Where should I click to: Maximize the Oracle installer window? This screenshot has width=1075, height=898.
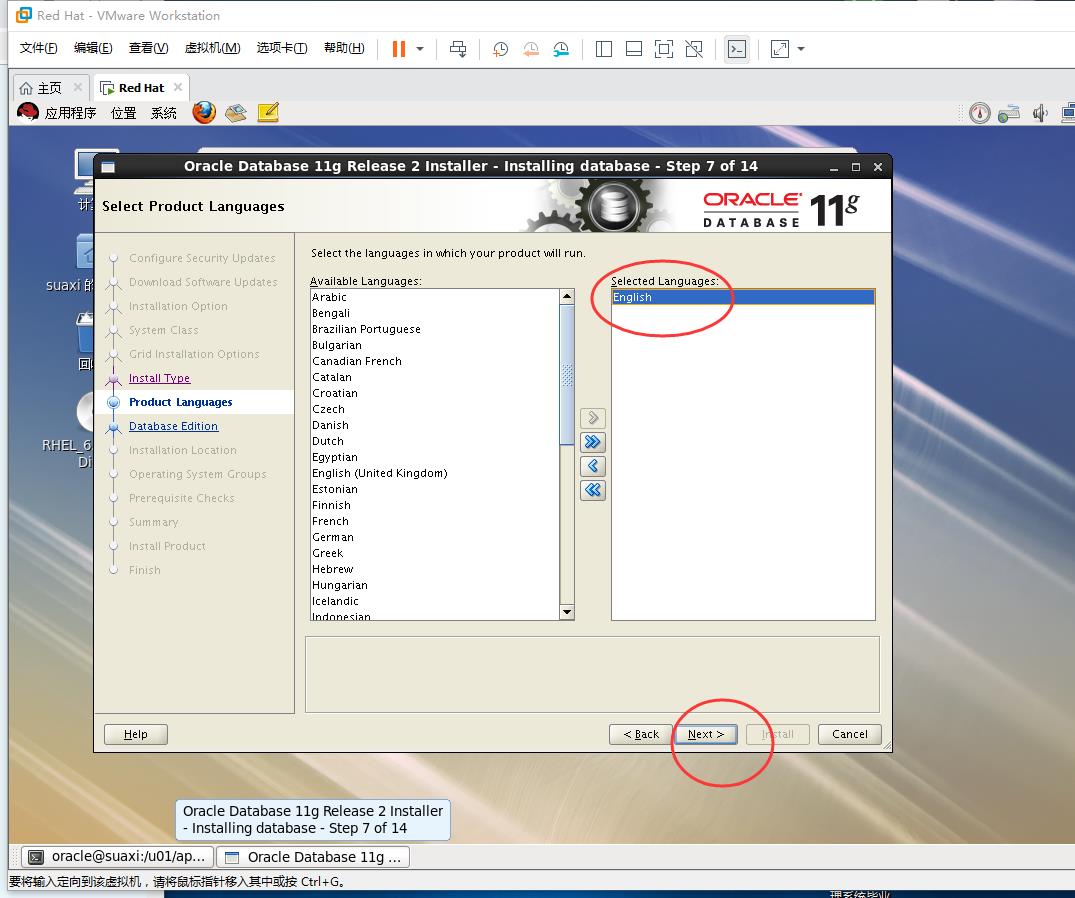tap(856, 167)
